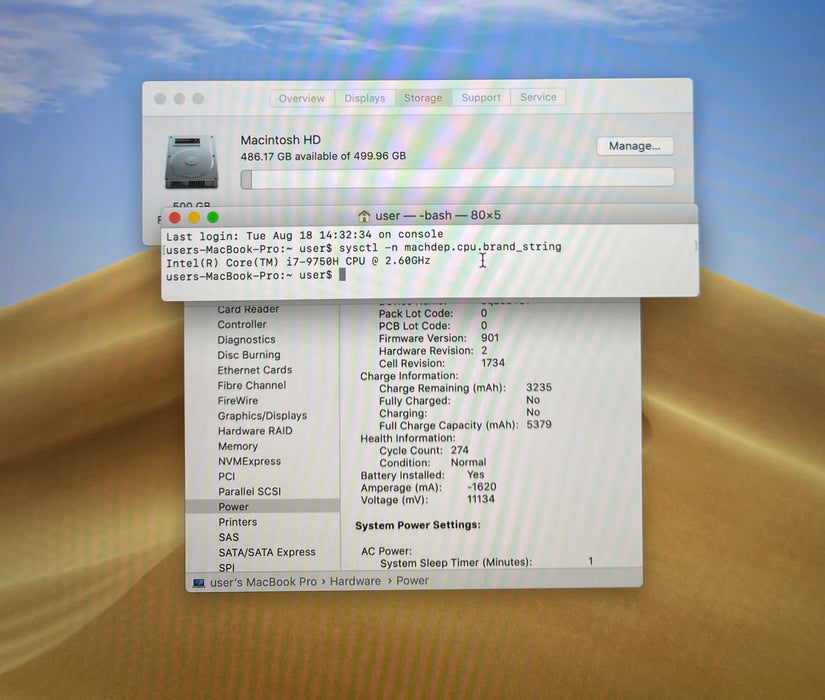Open SATA/SATA Express entry

click(267, 552)
